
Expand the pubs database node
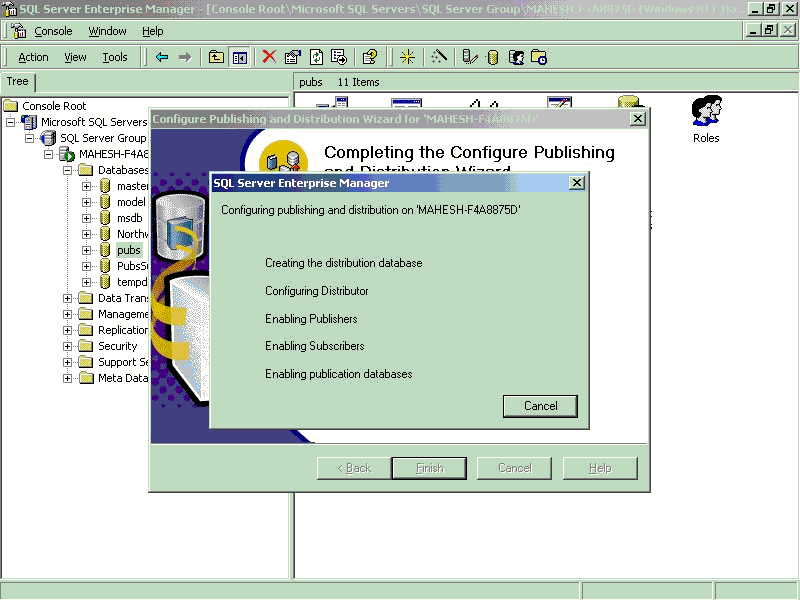pos(86,250)
